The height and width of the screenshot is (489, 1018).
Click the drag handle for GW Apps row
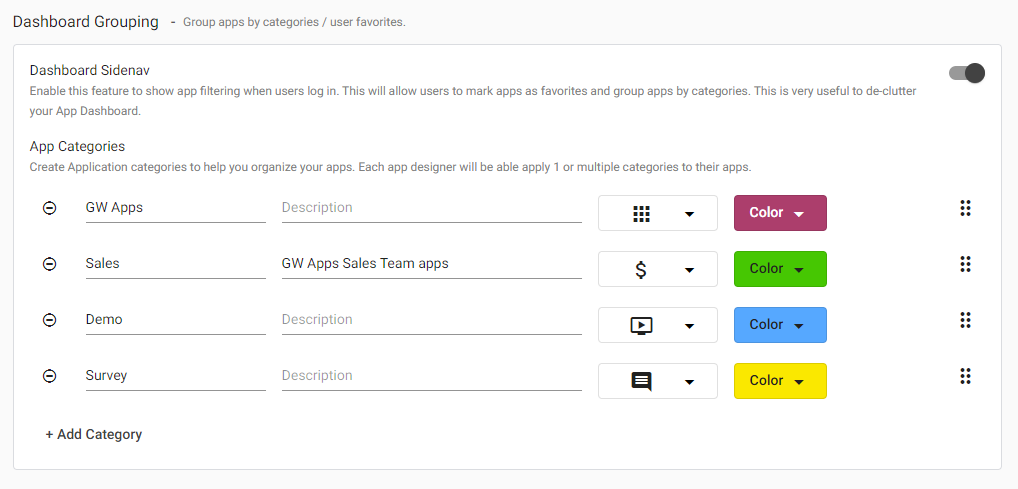(965, 208)
